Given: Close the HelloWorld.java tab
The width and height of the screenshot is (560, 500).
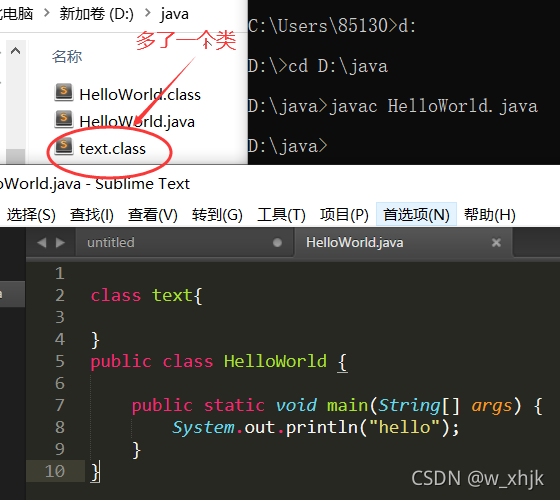Looking at the screenshot, I should tap(496, 243).
